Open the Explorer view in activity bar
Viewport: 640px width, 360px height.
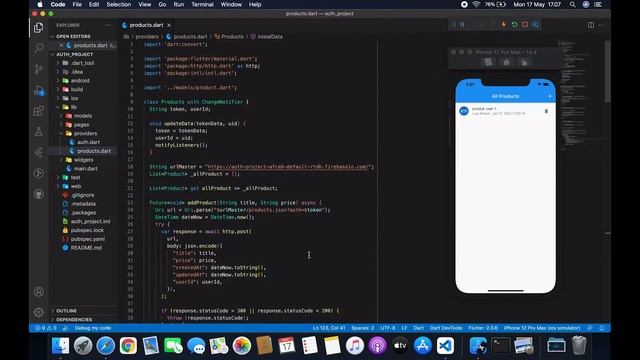click(x=39, y=27)
